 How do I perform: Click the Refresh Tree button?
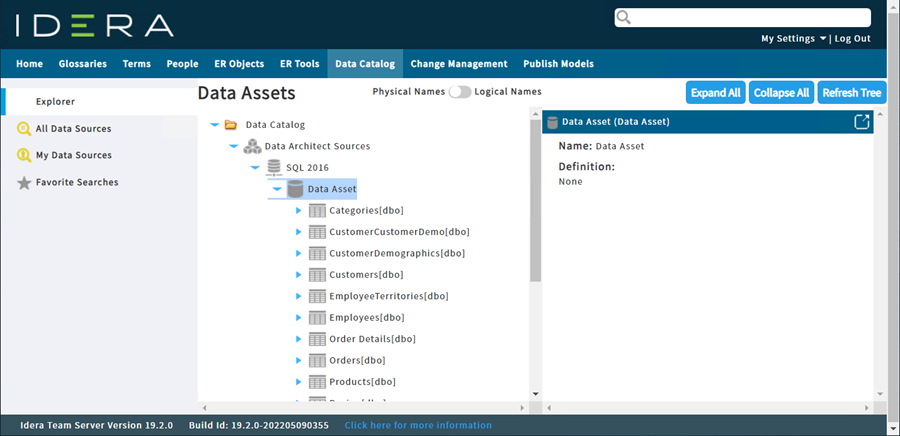click(x=852, y=92)
